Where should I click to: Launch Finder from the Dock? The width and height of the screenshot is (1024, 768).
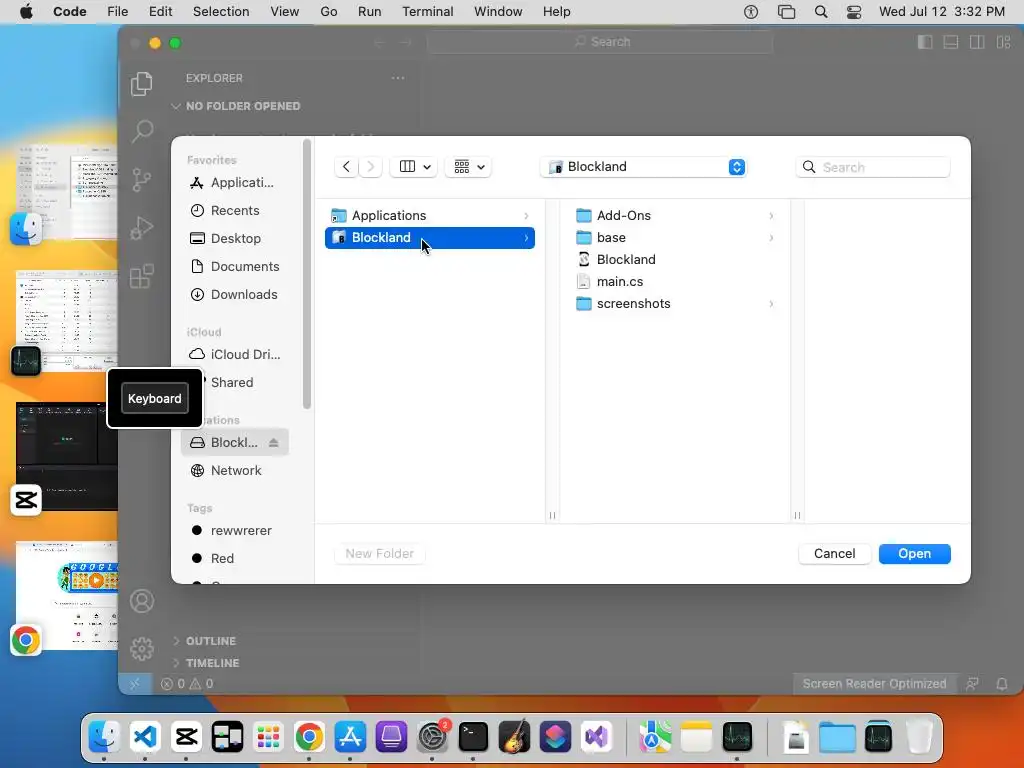(104, 737)
